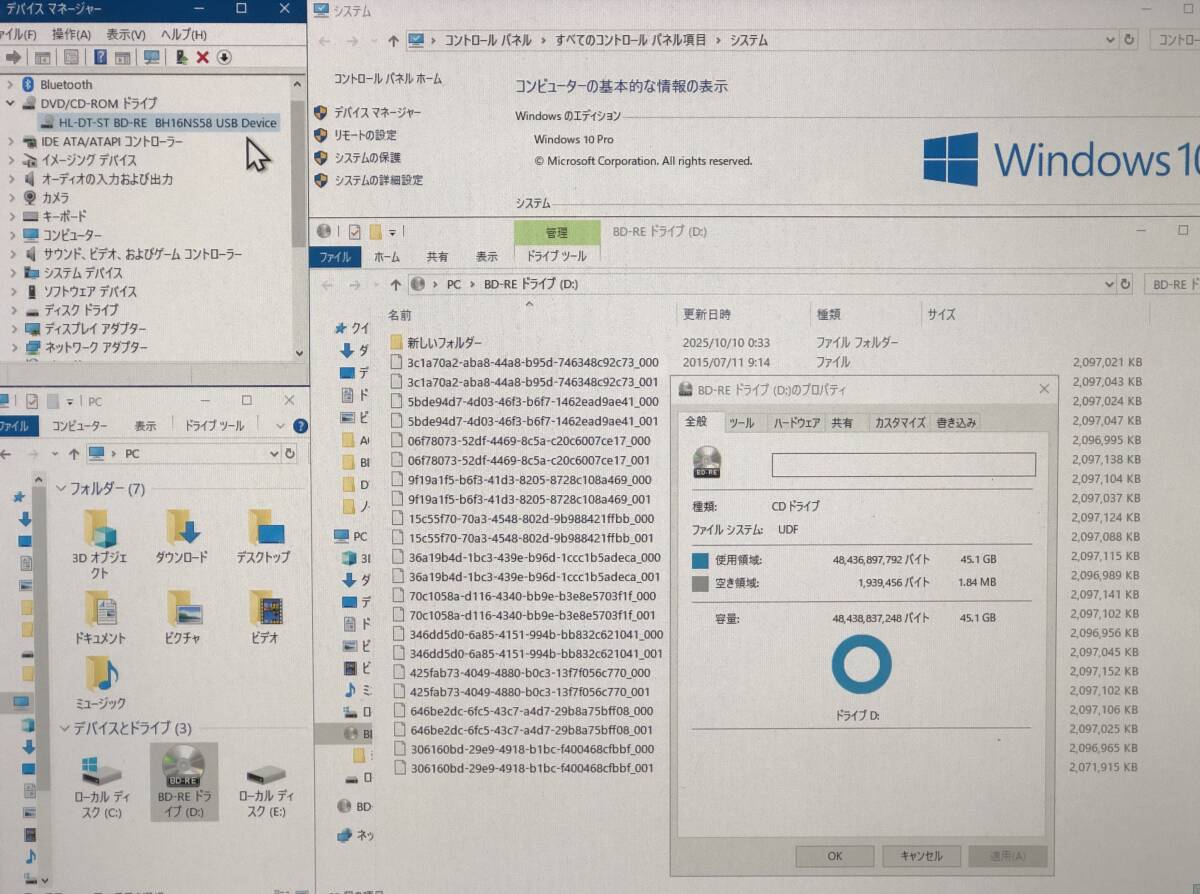Click up arrow in BD-RE Explorer navigation
The width and height of the screenshot is (1200, 894).
click(x=396, y=285)
